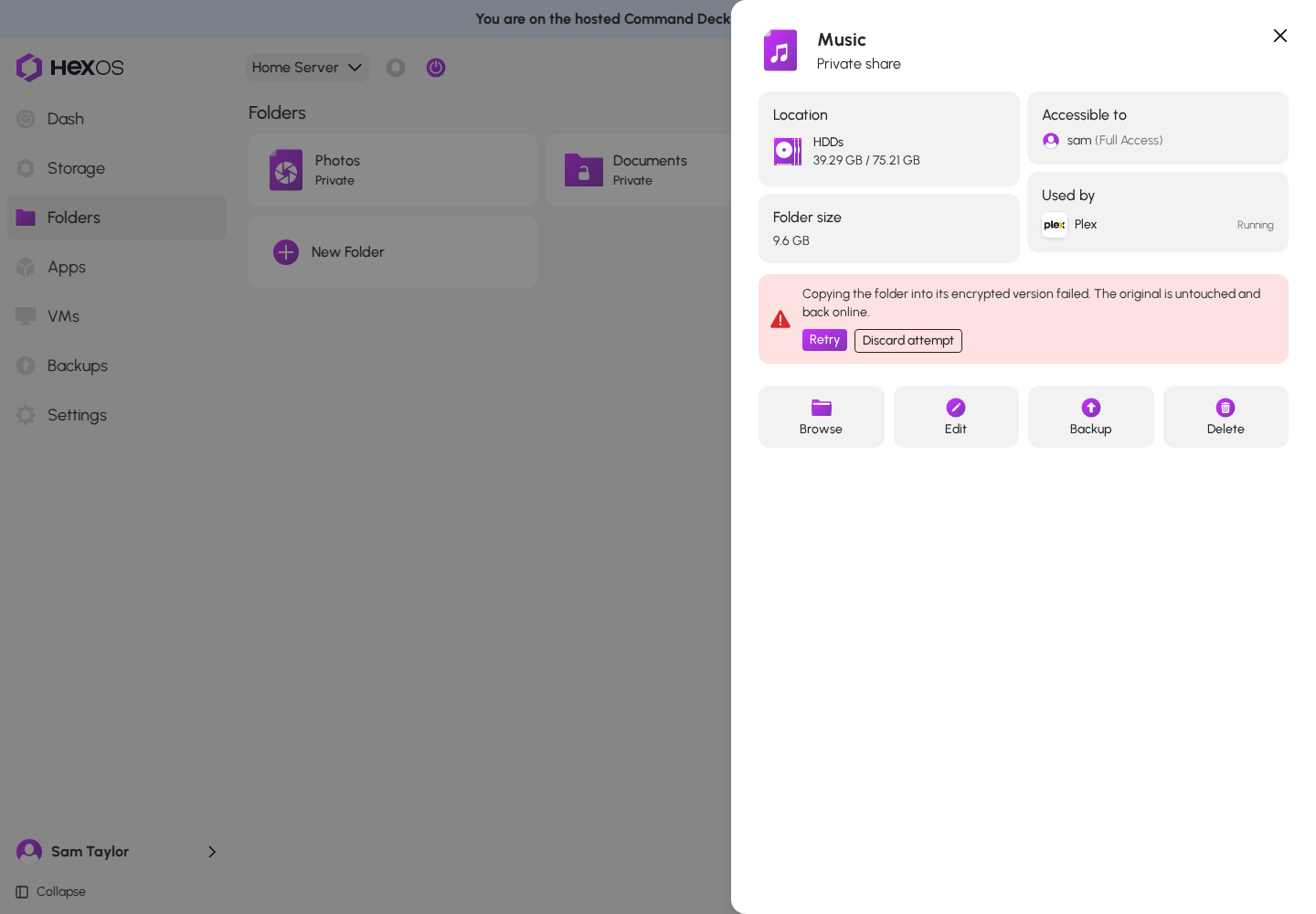The height and width of the screenshot is (914, 1316).
Task: Open the Apps section
Action: coord(117,267)
